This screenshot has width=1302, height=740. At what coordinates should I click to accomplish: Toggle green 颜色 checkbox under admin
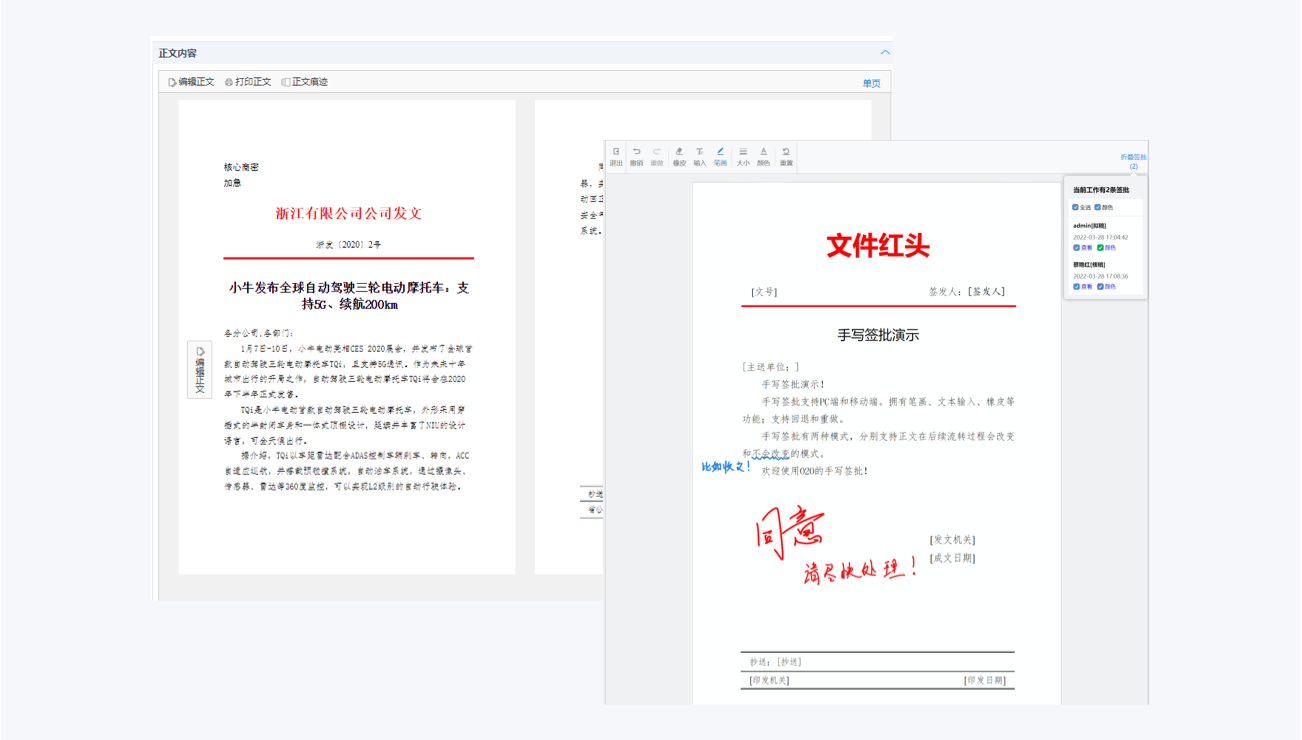point(1100,248)
